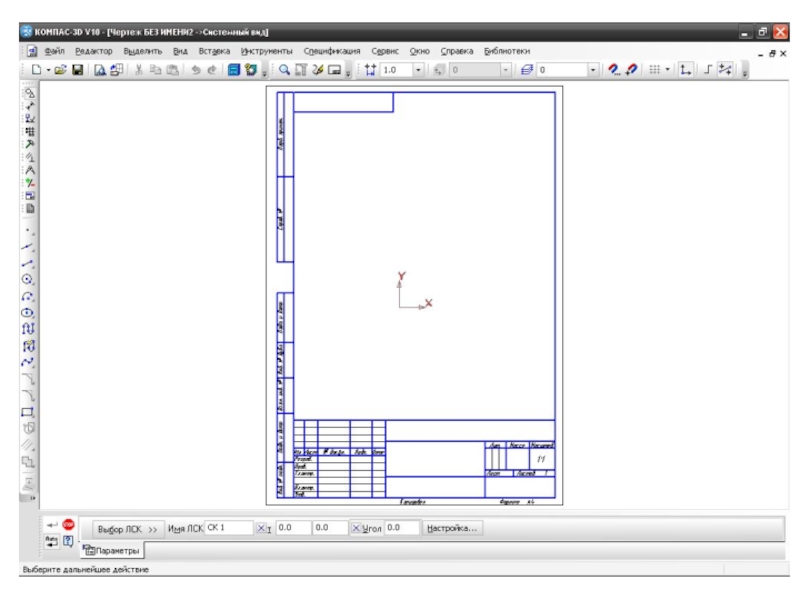Click the local coordinate system axes icon
800x600 pixels.
click(x=685, y=69)
